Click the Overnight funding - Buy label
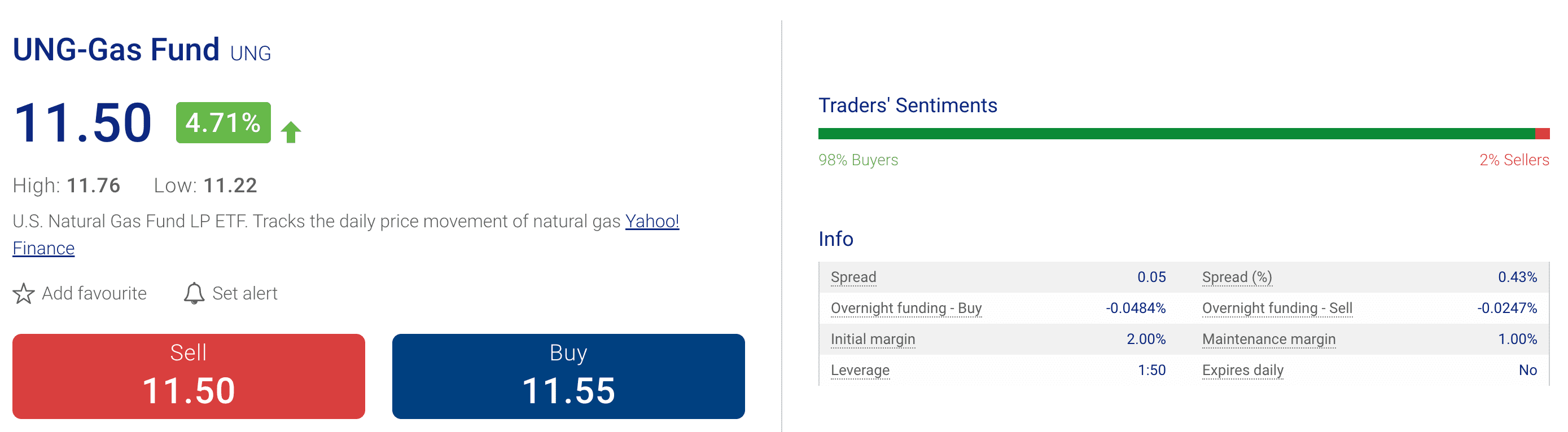Viewport: 1568px width, 432px height. (906, 308)
